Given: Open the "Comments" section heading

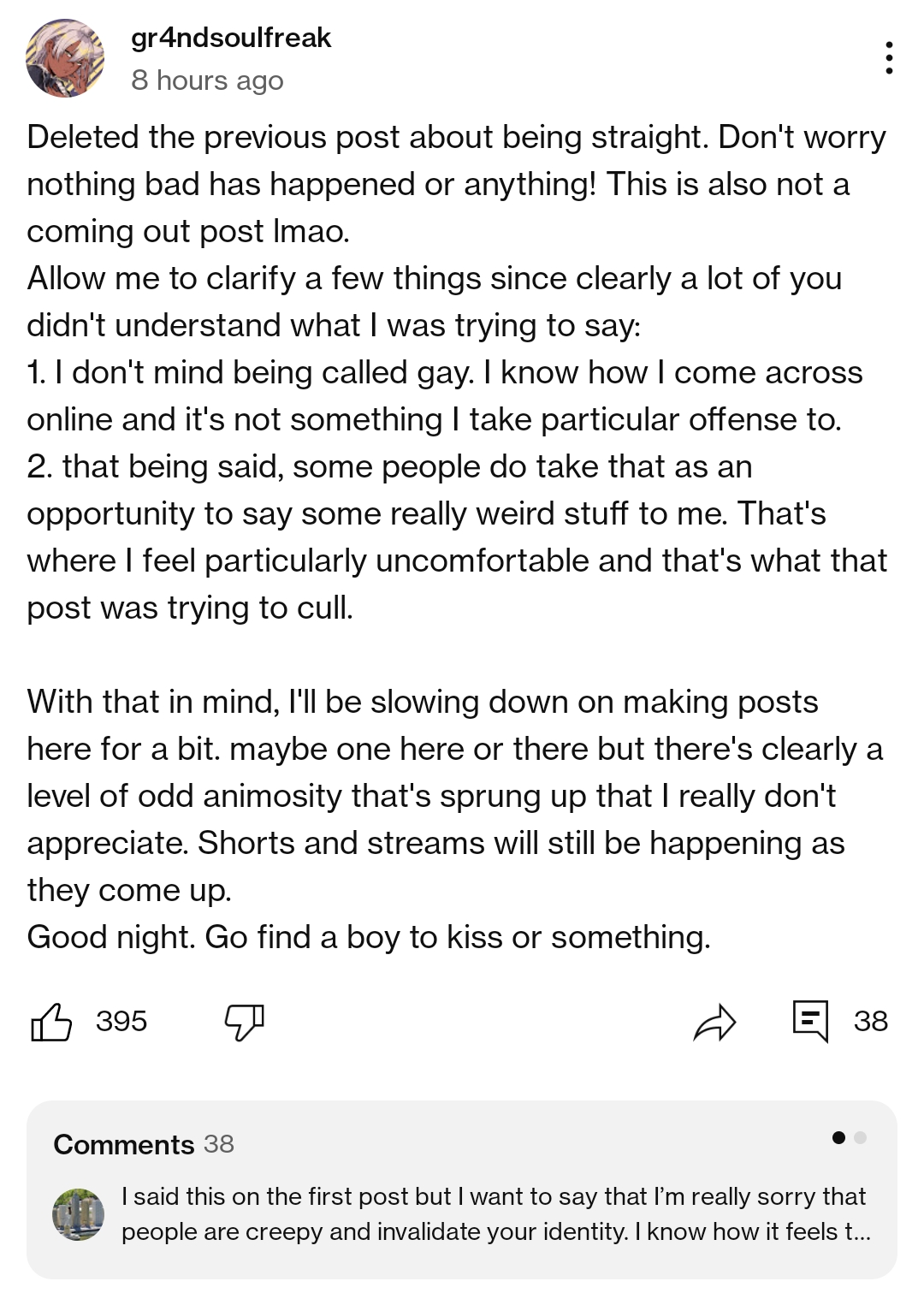Looking at the screenshot, I should [124, 1144].
